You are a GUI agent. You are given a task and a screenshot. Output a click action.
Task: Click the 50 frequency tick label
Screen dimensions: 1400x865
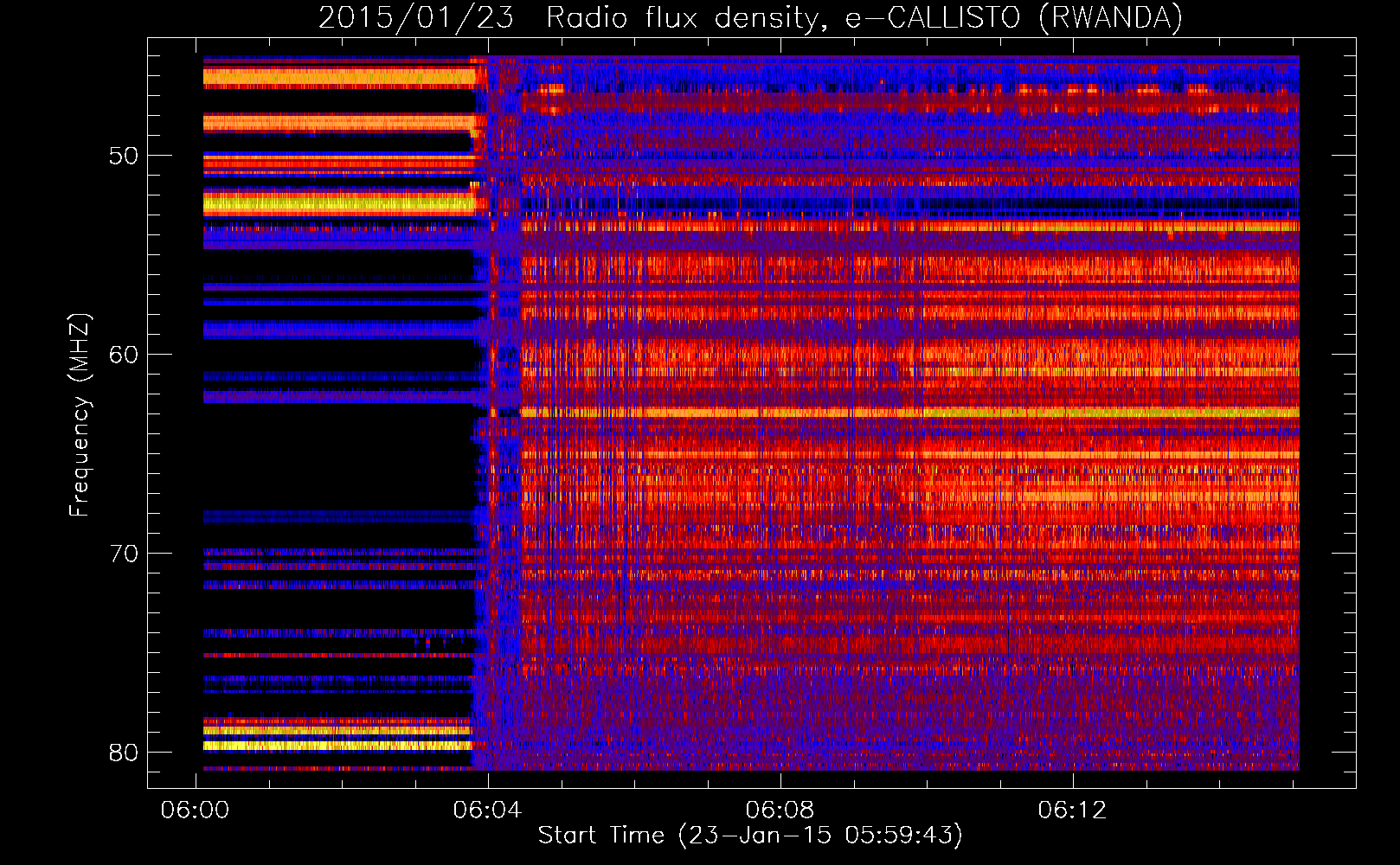(124, 156)
